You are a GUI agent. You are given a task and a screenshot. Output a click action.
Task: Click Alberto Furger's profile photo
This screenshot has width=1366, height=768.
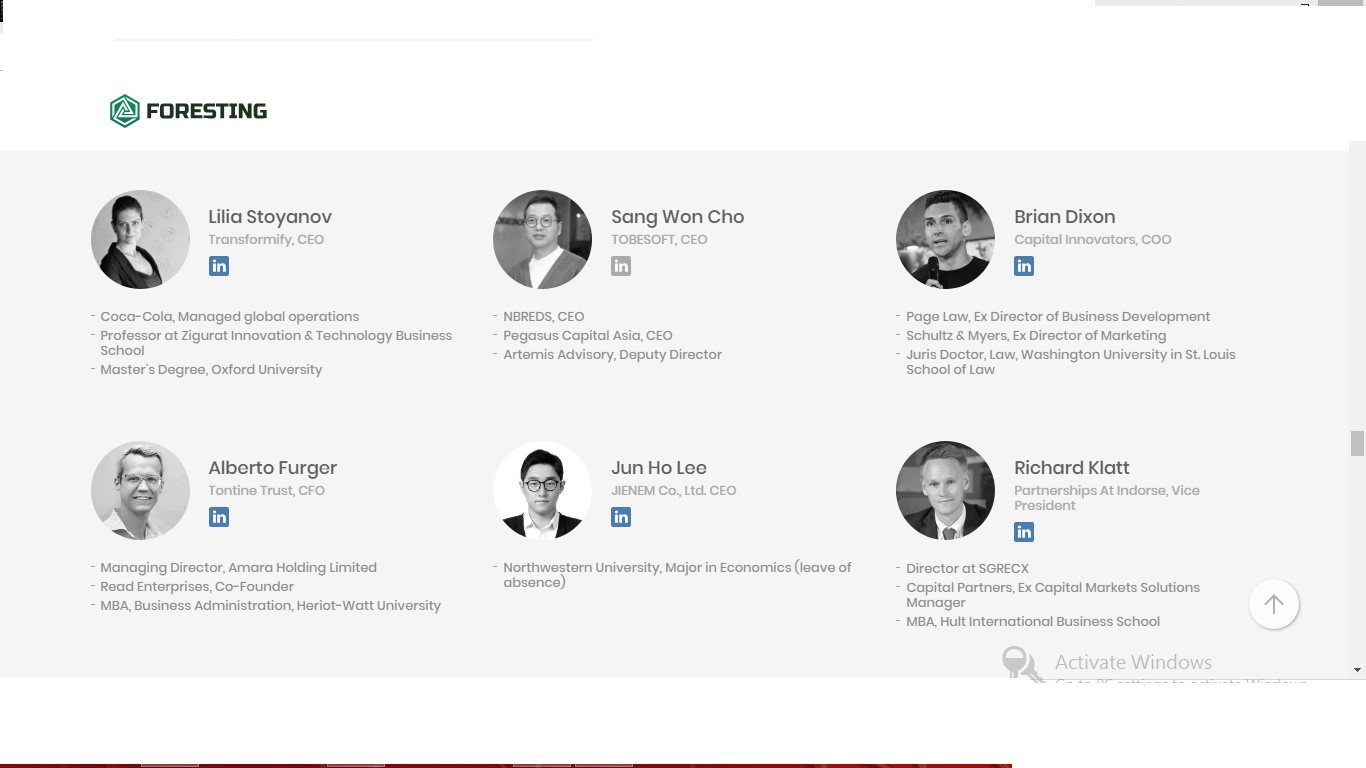pos(140,491)
